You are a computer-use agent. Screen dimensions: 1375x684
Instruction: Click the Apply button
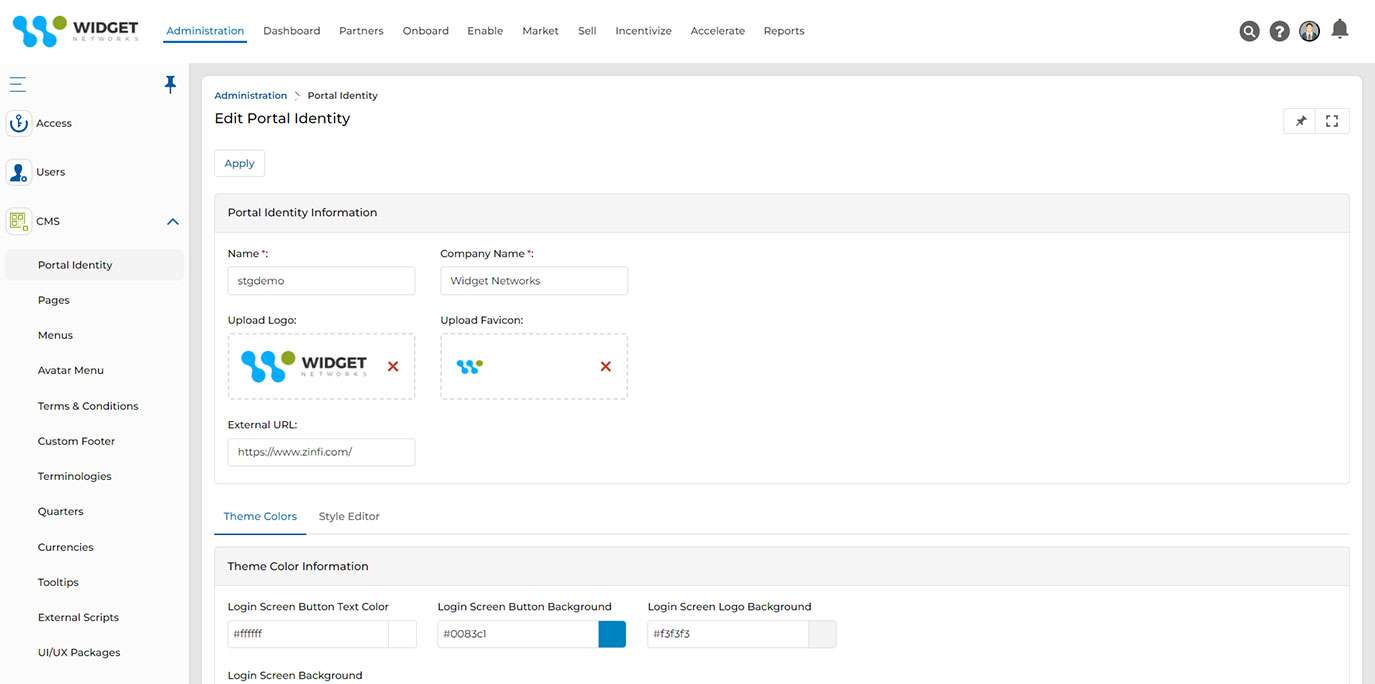point(239,163)
